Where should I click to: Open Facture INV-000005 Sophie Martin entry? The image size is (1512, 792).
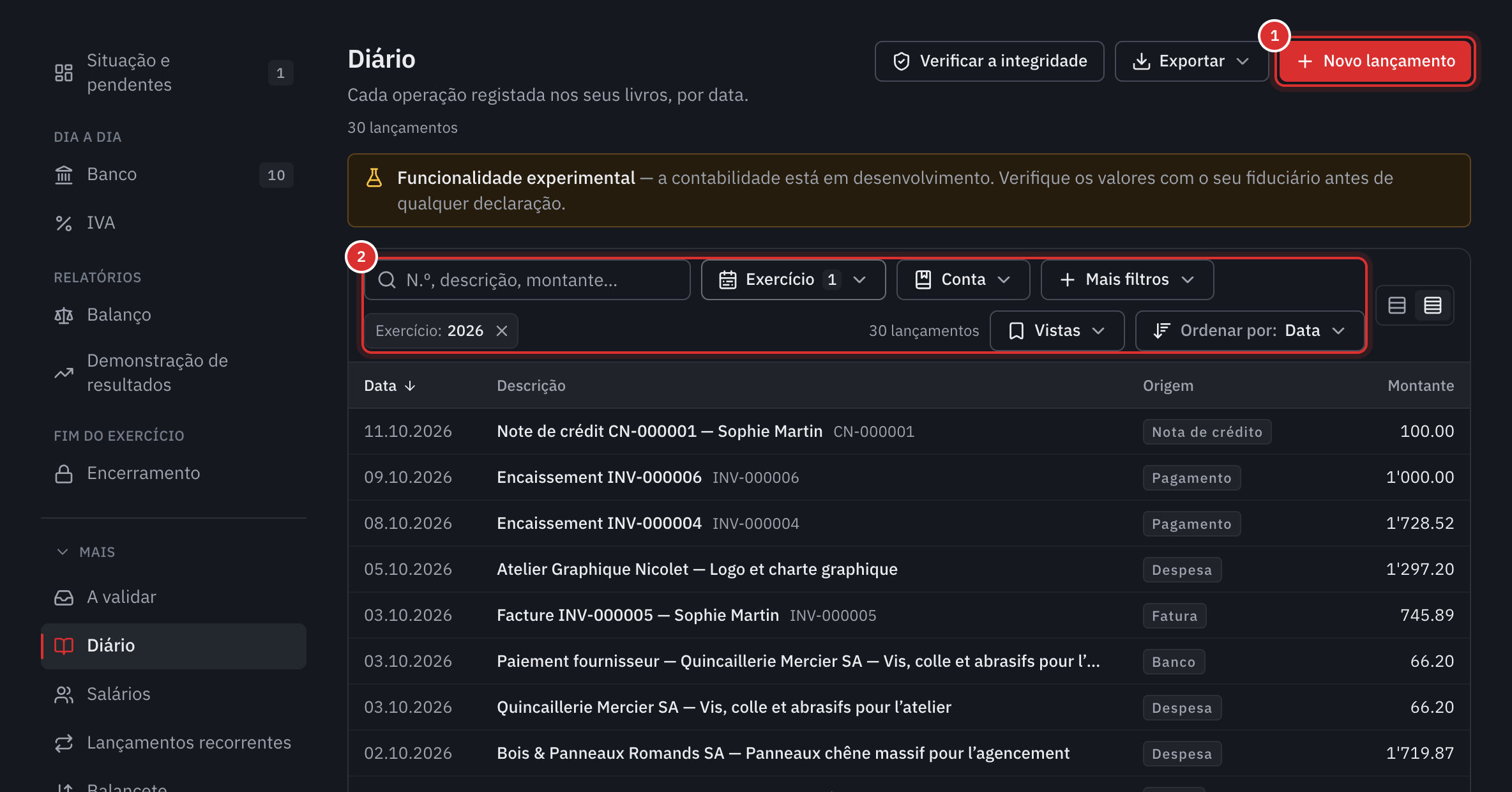coord(909,616)
